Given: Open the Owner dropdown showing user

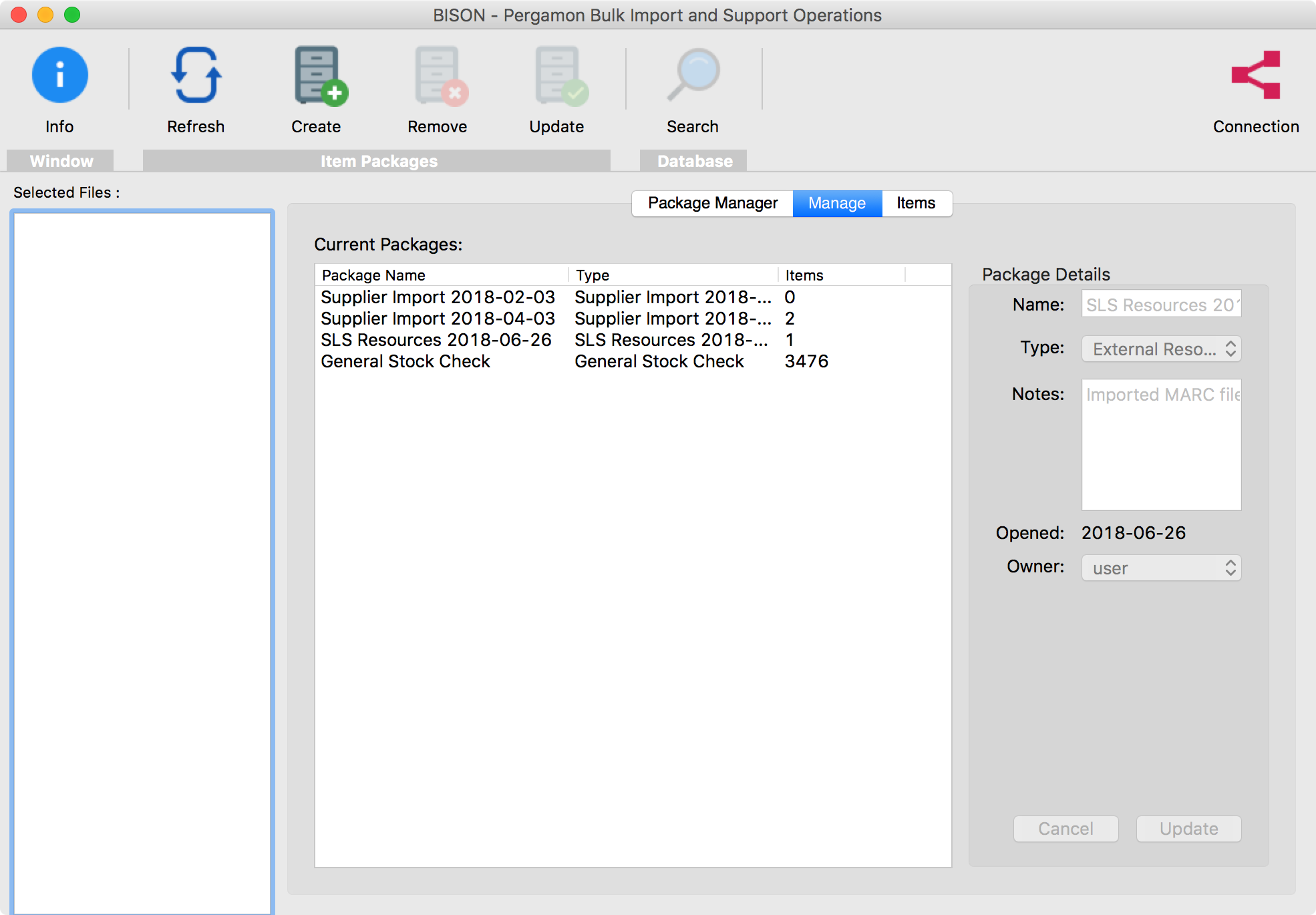Looking at the screenshot, I should pyautogui.click(x=1161, y=568).
